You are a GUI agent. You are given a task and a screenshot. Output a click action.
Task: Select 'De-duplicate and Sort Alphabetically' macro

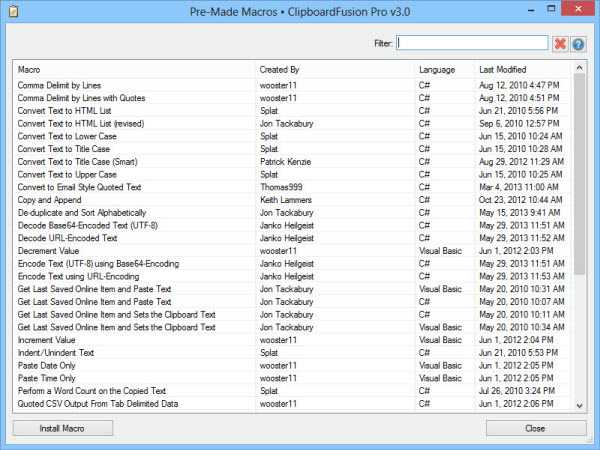click(x=293, y=213)
